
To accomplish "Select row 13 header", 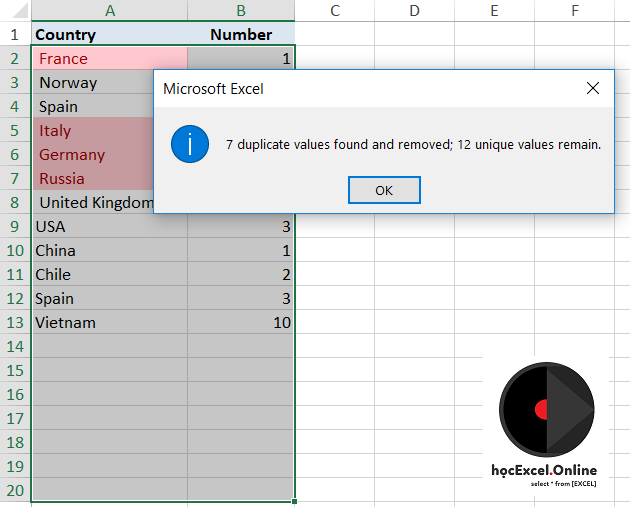I will click(x=15, y=322).
